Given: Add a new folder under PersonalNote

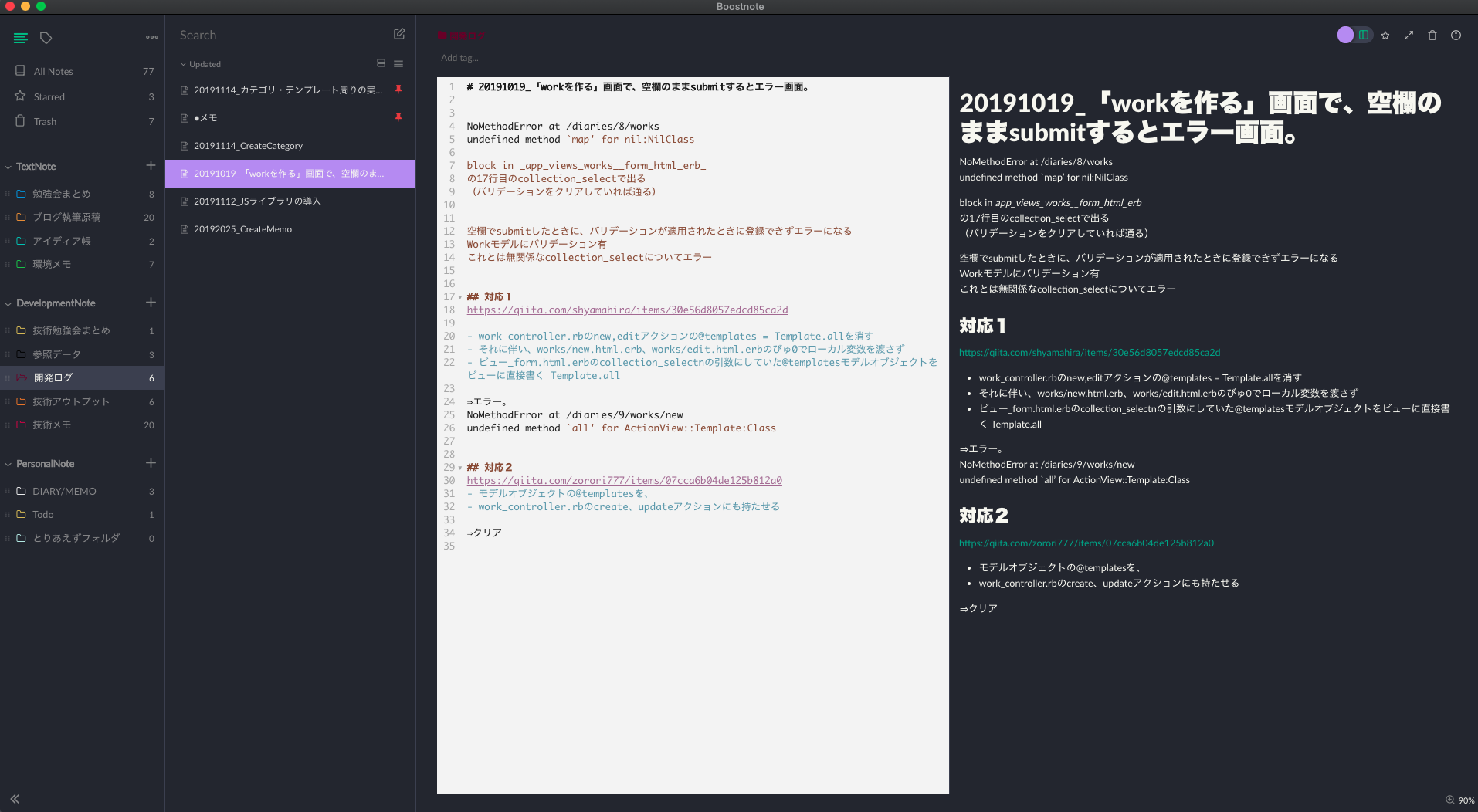Looking at the screenshot, I should (151, 463).
